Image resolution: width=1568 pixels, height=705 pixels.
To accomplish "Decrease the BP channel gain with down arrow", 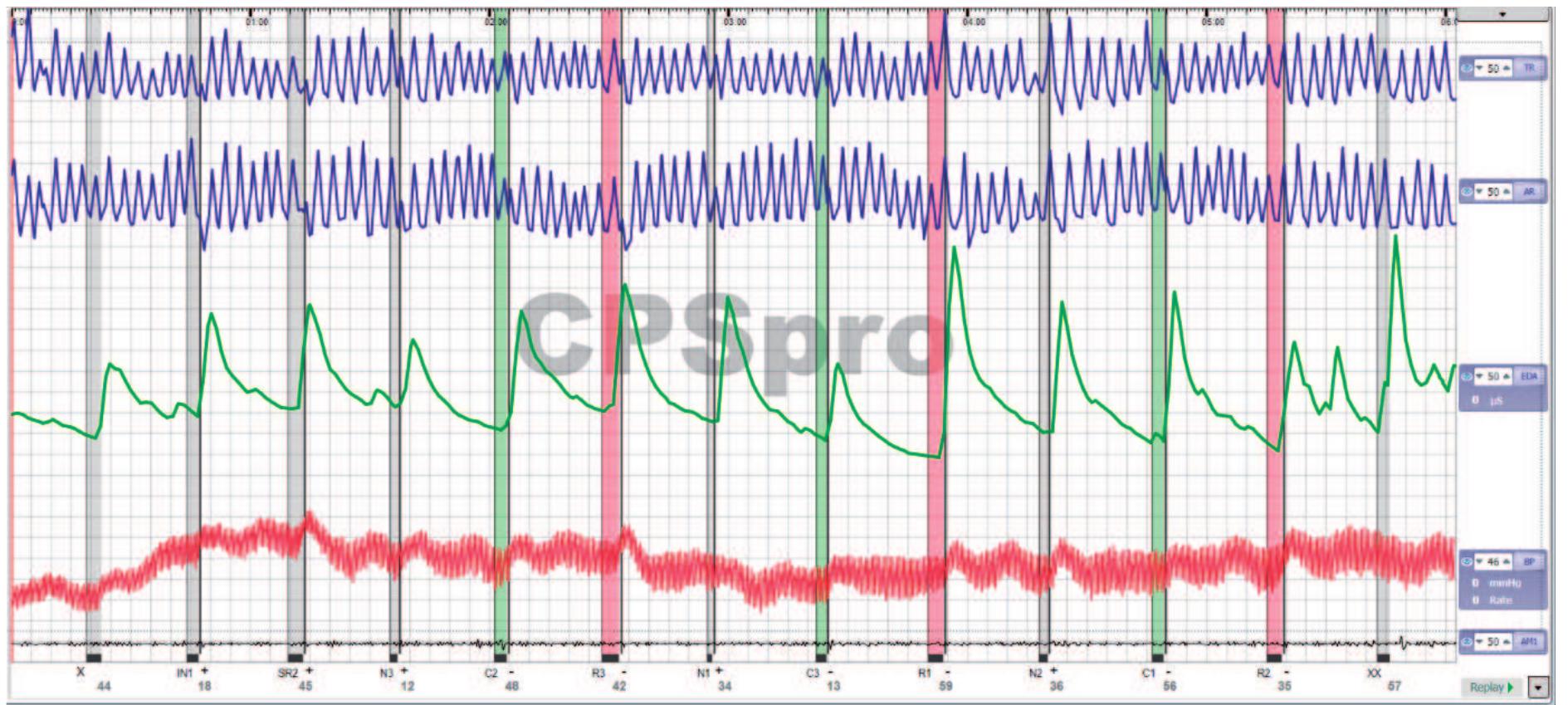I will pyautogui.click(x=1480, y=562).
